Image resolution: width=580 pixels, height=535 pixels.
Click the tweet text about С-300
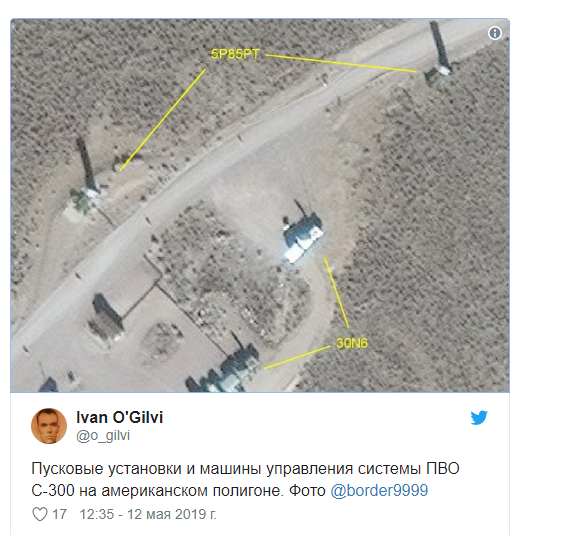tap(245, 480)
